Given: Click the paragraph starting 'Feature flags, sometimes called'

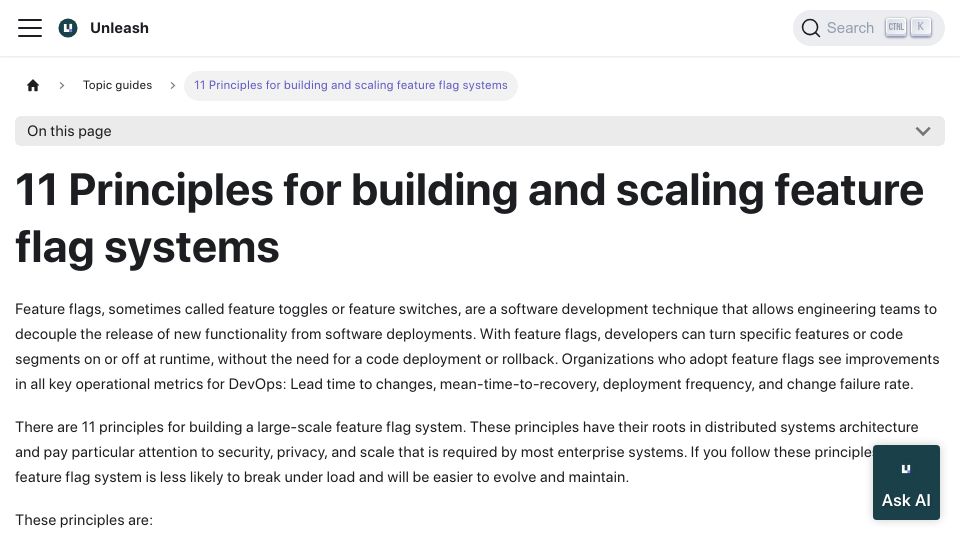Looking at the screenshot, I should [478, 347].
